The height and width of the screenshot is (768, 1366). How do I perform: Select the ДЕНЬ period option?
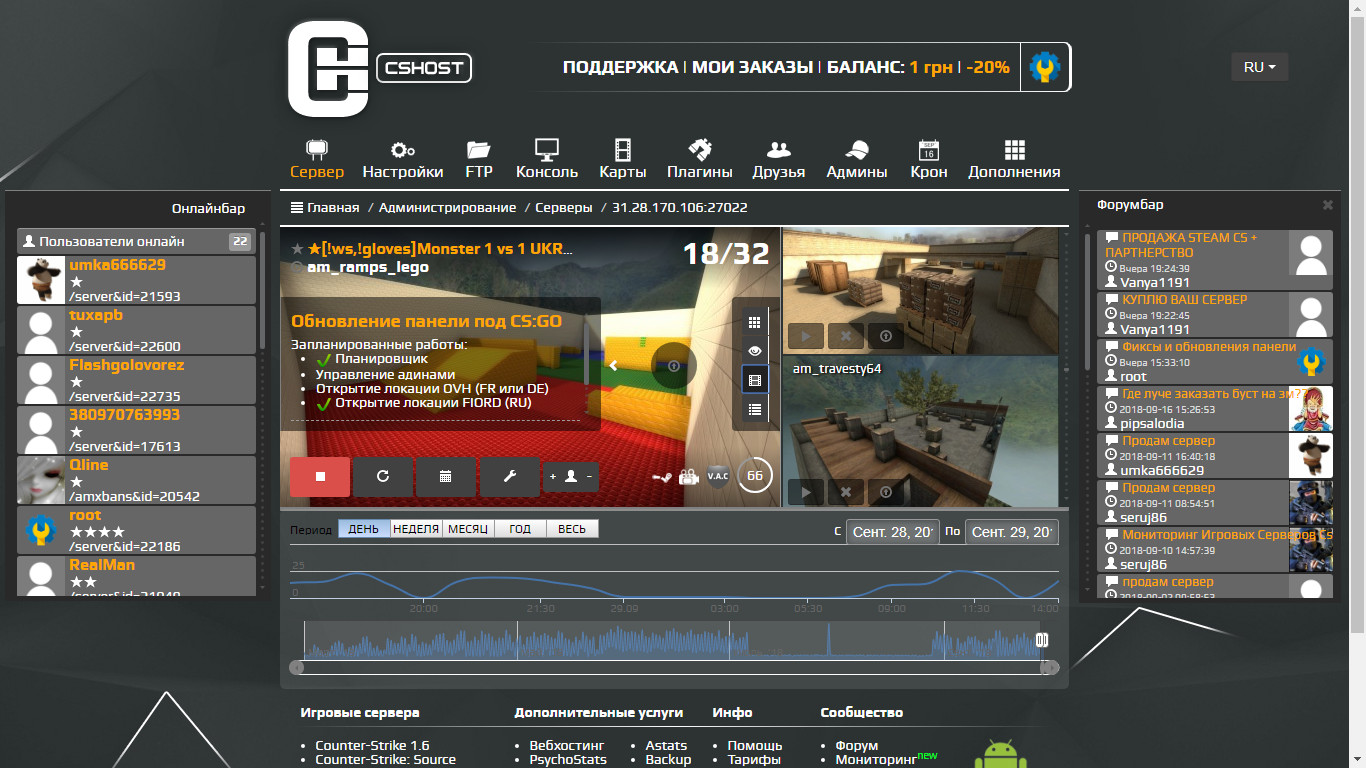point(363,529)
